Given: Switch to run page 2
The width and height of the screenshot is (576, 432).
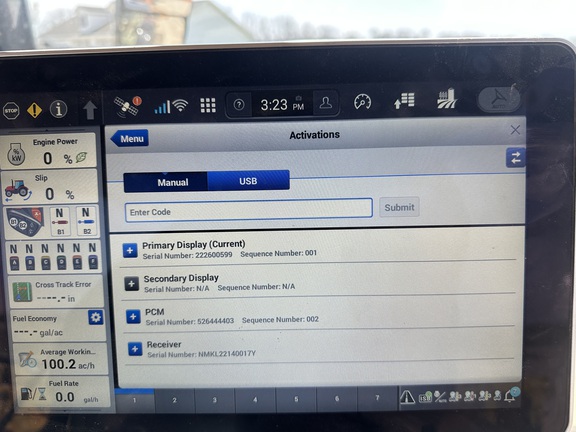Looking at the screenshot, I should [x=174, y=400].
